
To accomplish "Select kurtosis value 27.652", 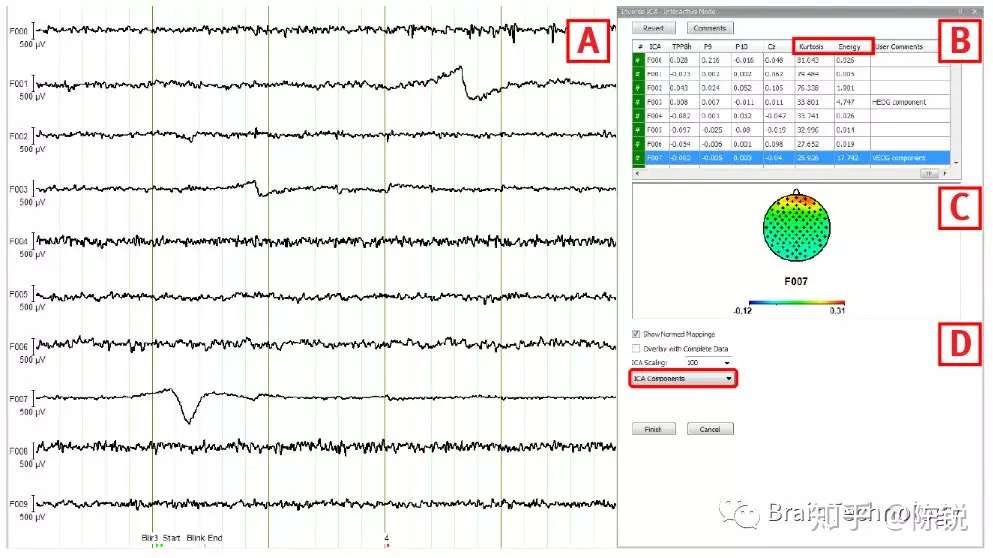I will click(x=808, y=144).
